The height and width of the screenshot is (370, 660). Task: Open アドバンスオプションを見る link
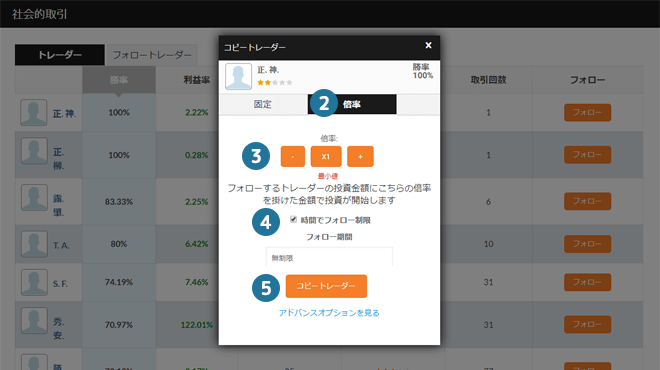point(329,313)
